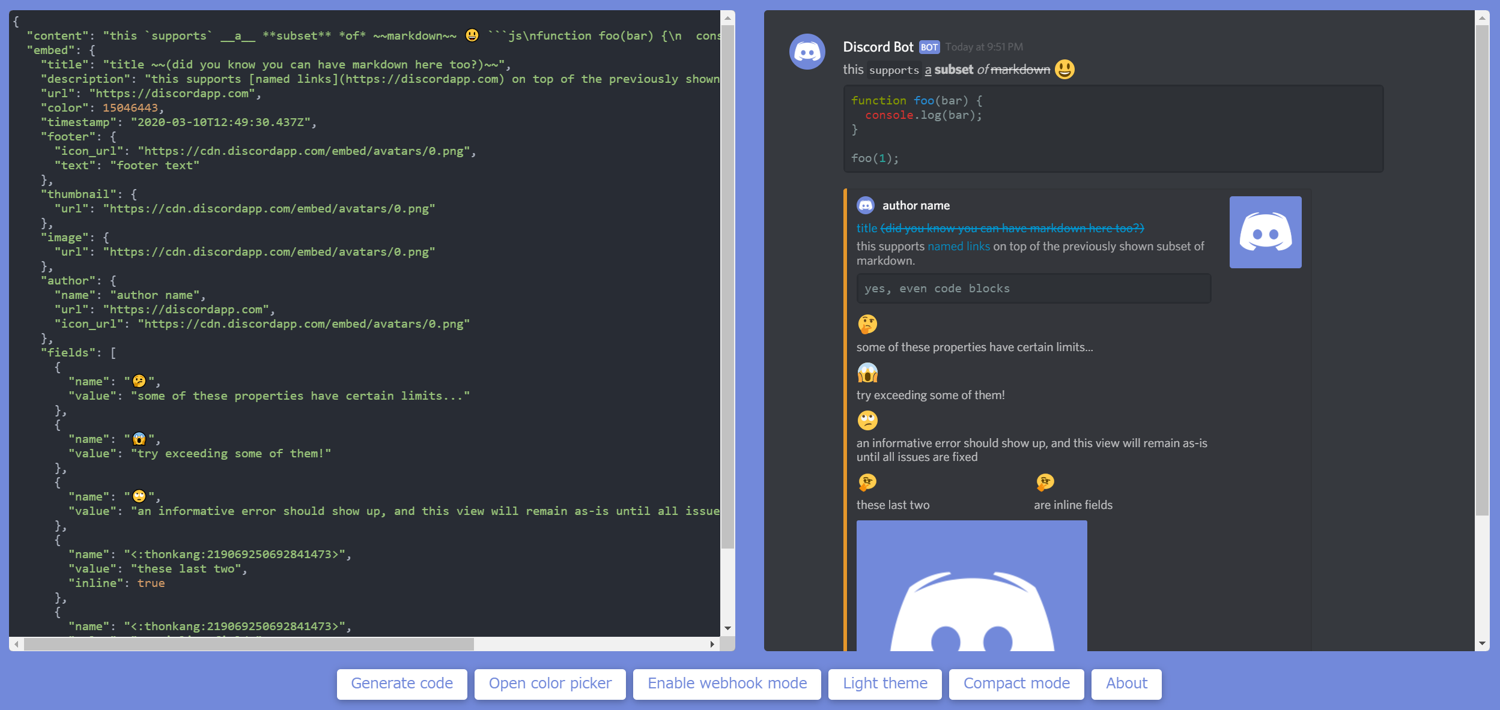Click the small author avatar icon in embed
1500x710 pixels.
pos(866,205)
